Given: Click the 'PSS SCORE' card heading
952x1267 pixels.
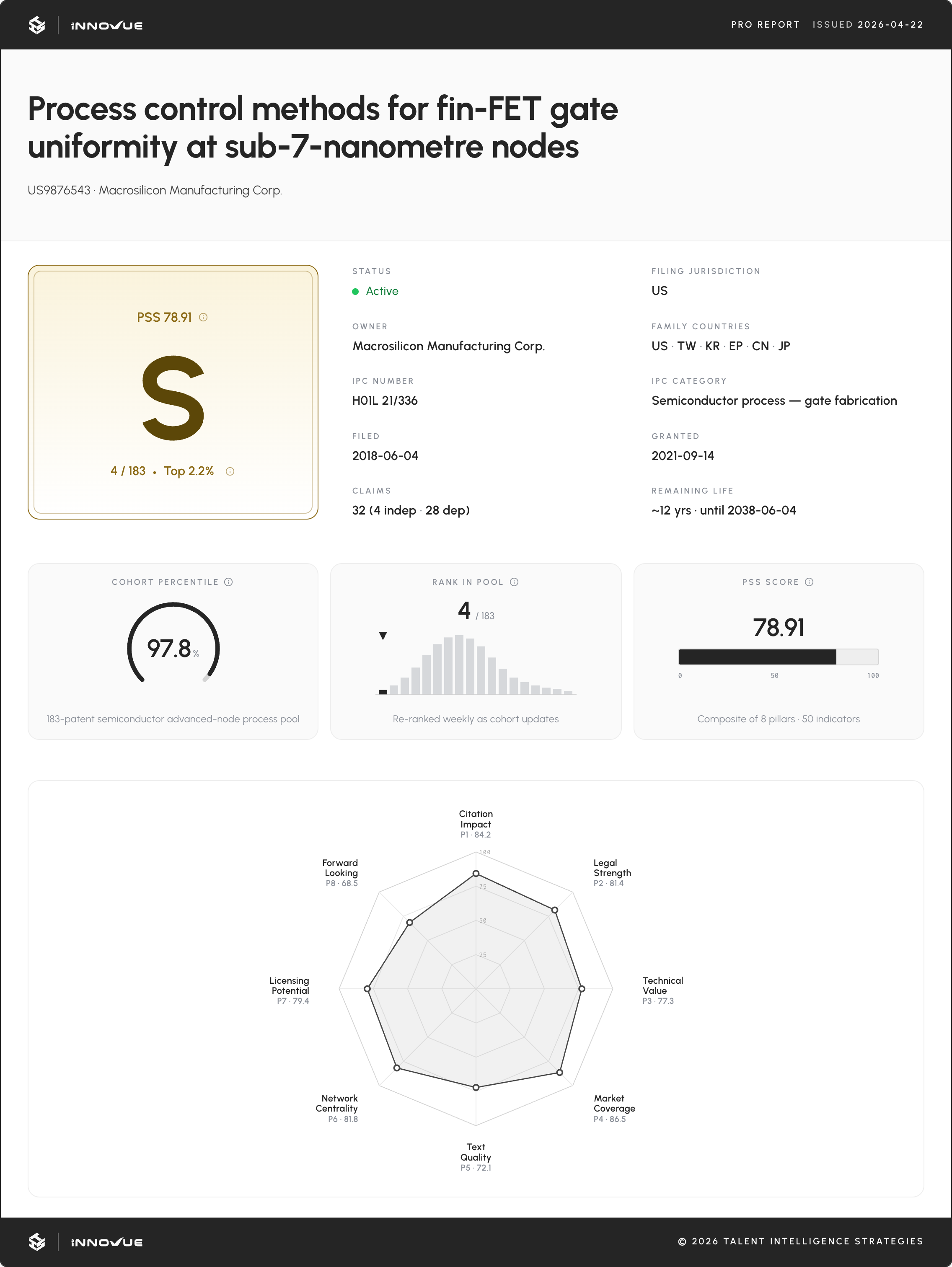Looking at the screenshot, I should pyautogui.click(x=771, y=582).
